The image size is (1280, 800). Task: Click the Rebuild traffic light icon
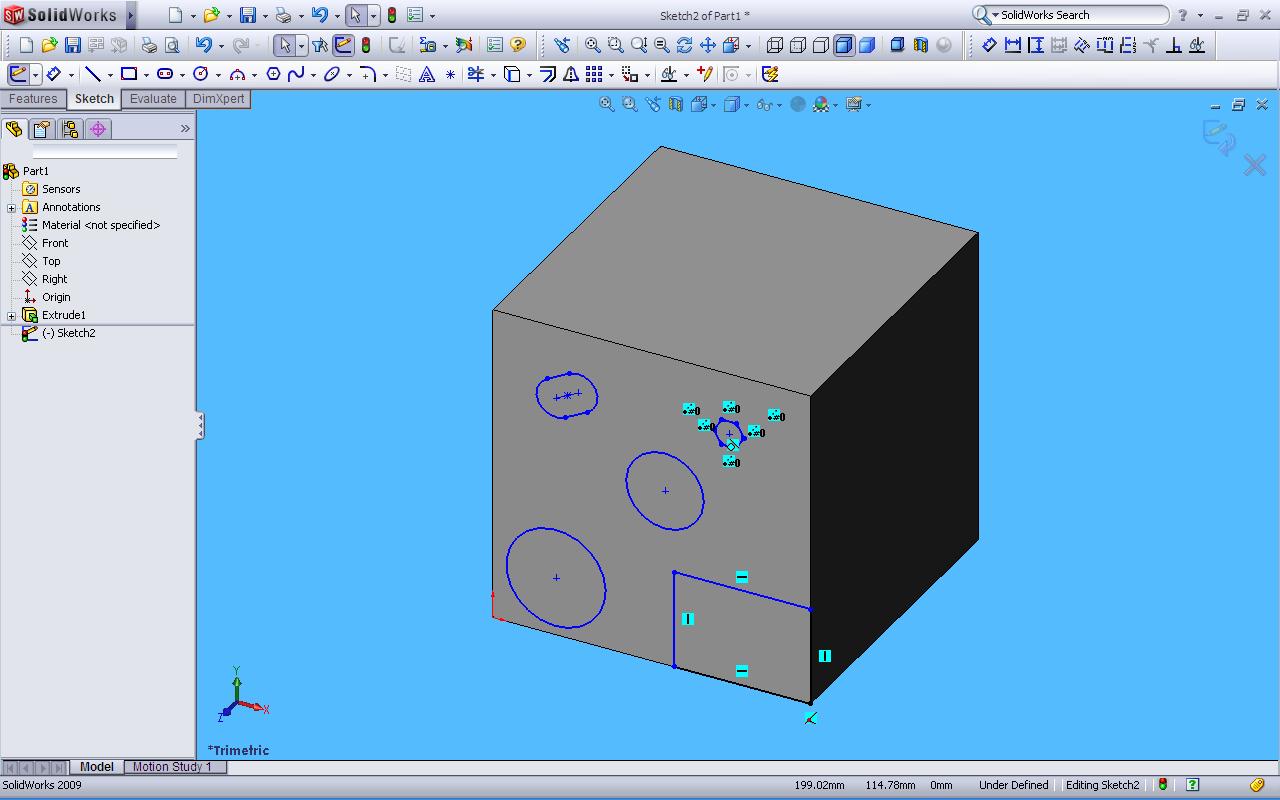(391, 15)
